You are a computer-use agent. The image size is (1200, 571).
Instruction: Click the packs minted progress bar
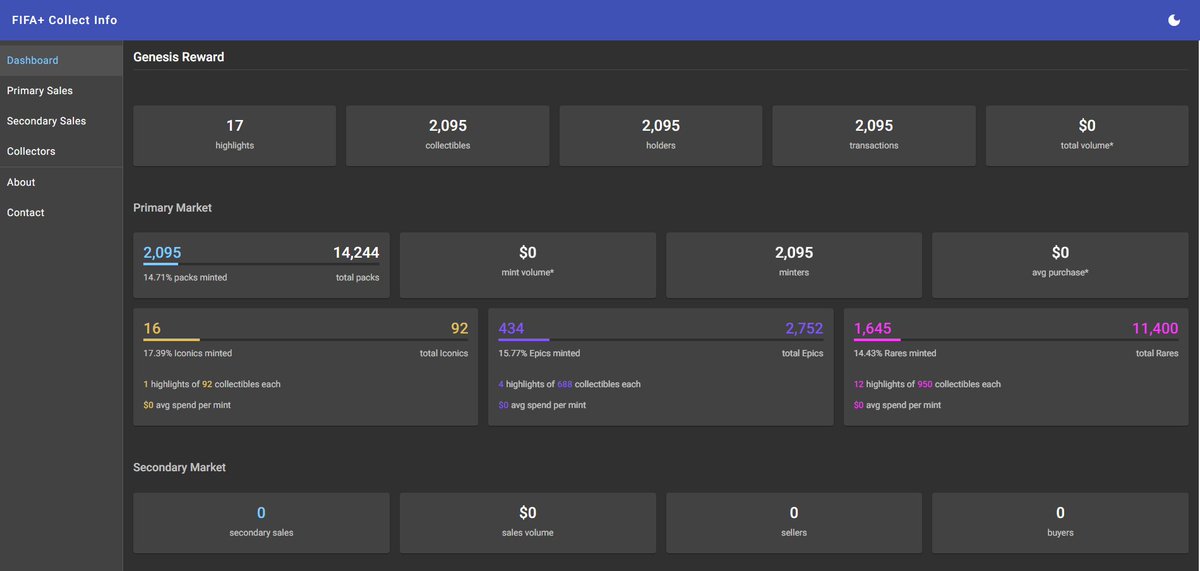[x=261, y=264]
